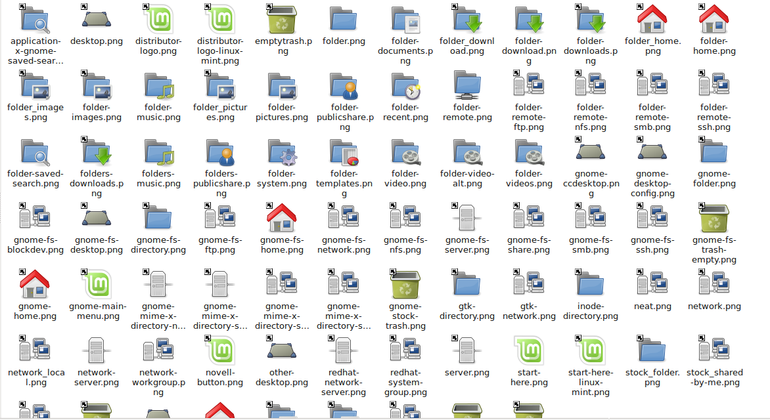The image size is (770, 420).
Task: Click novell-button.png icon
Action: 220,351
